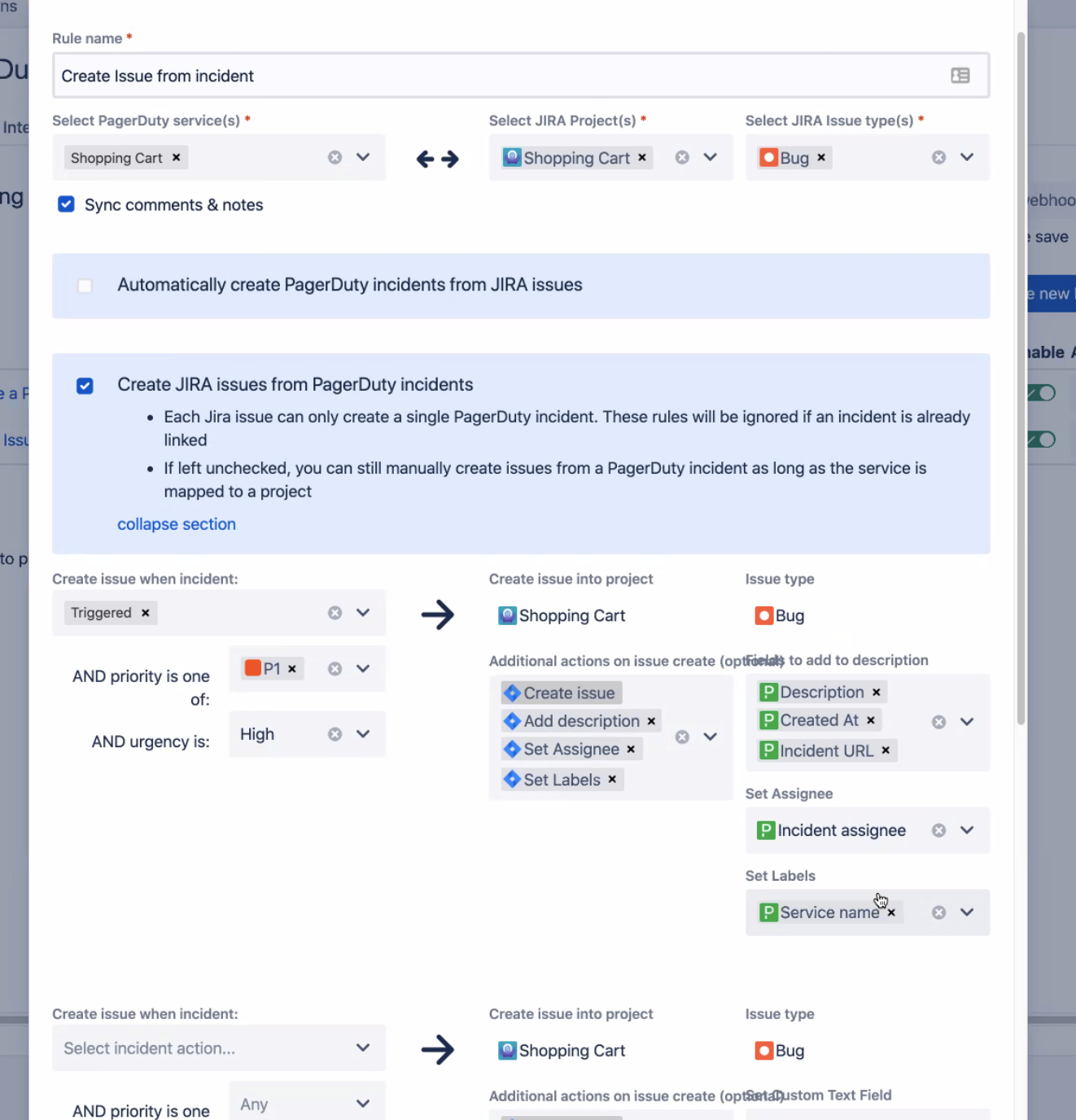Remove the Set Assignee action tag
The height and width of the screenshot is (1120, 1076).
click(631, 750)
